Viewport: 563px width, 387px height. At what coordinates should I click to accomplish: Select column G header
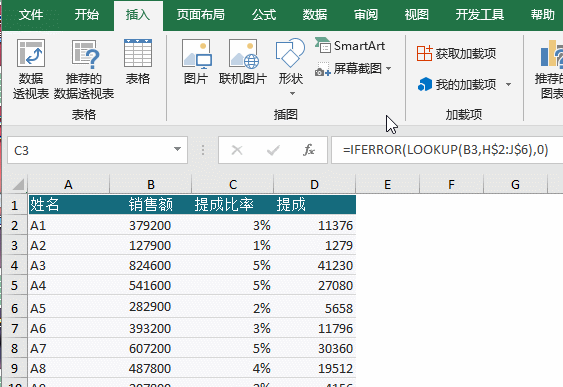(515, 185)
